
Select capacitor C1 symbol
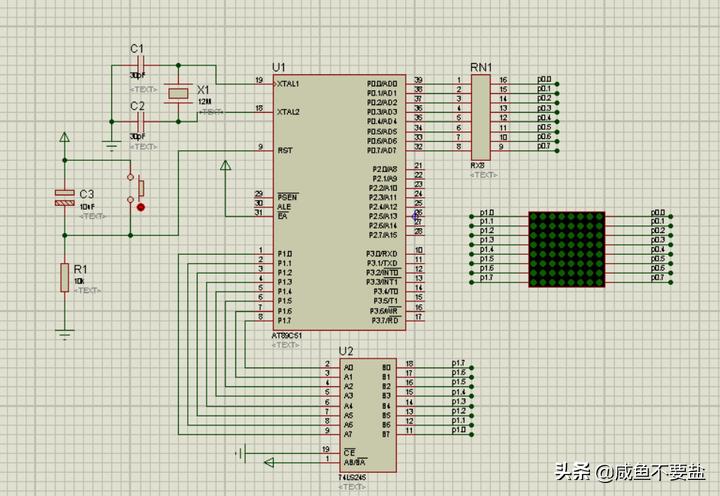coord(137,67)
